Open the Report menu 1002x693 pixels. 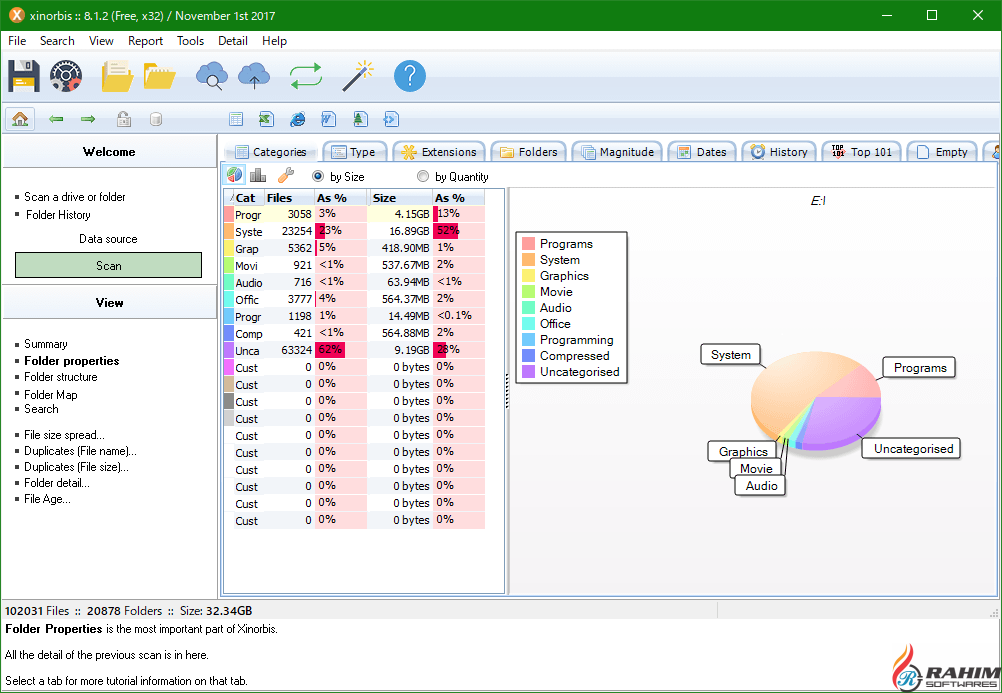click(x=145, y=41)
